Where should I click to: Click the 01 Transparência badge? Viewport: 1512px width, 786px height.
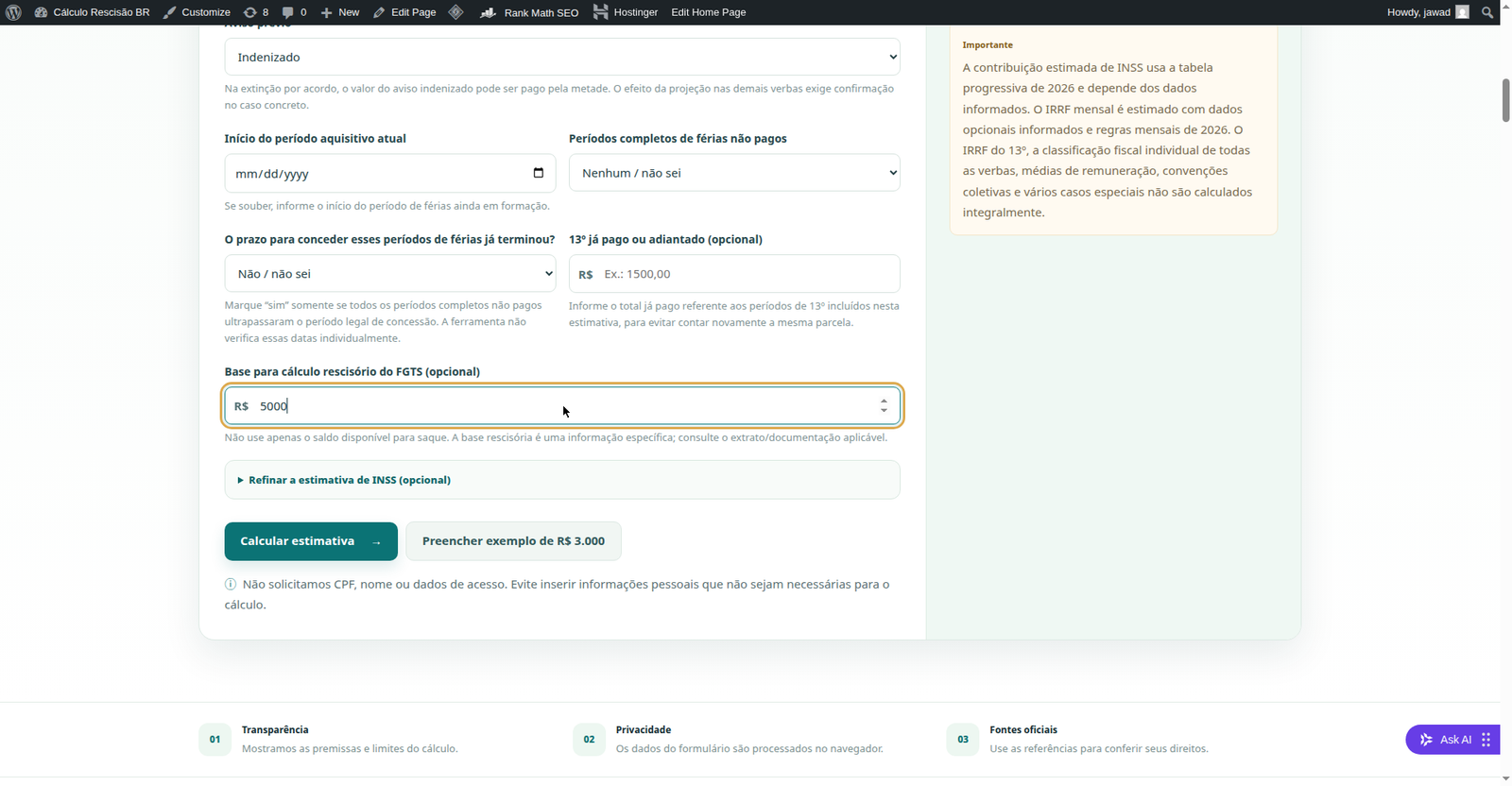tap(215, 740)
